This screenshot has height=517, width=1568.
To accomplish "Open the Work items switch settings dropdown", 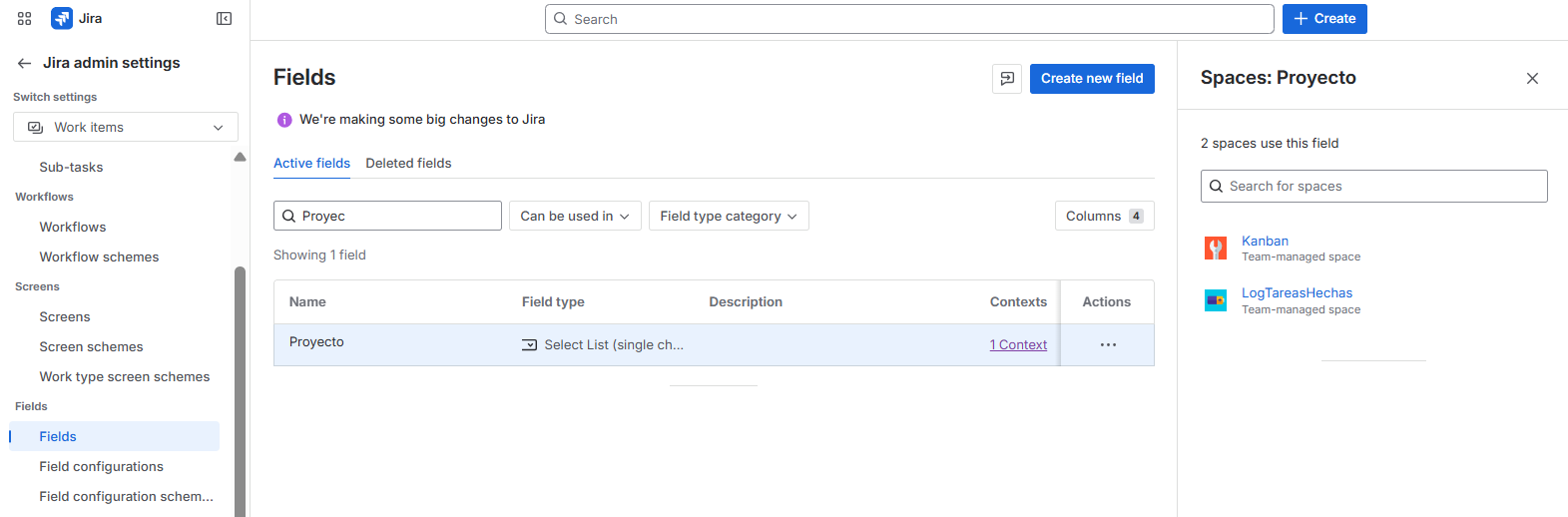I will pos(126,127).
